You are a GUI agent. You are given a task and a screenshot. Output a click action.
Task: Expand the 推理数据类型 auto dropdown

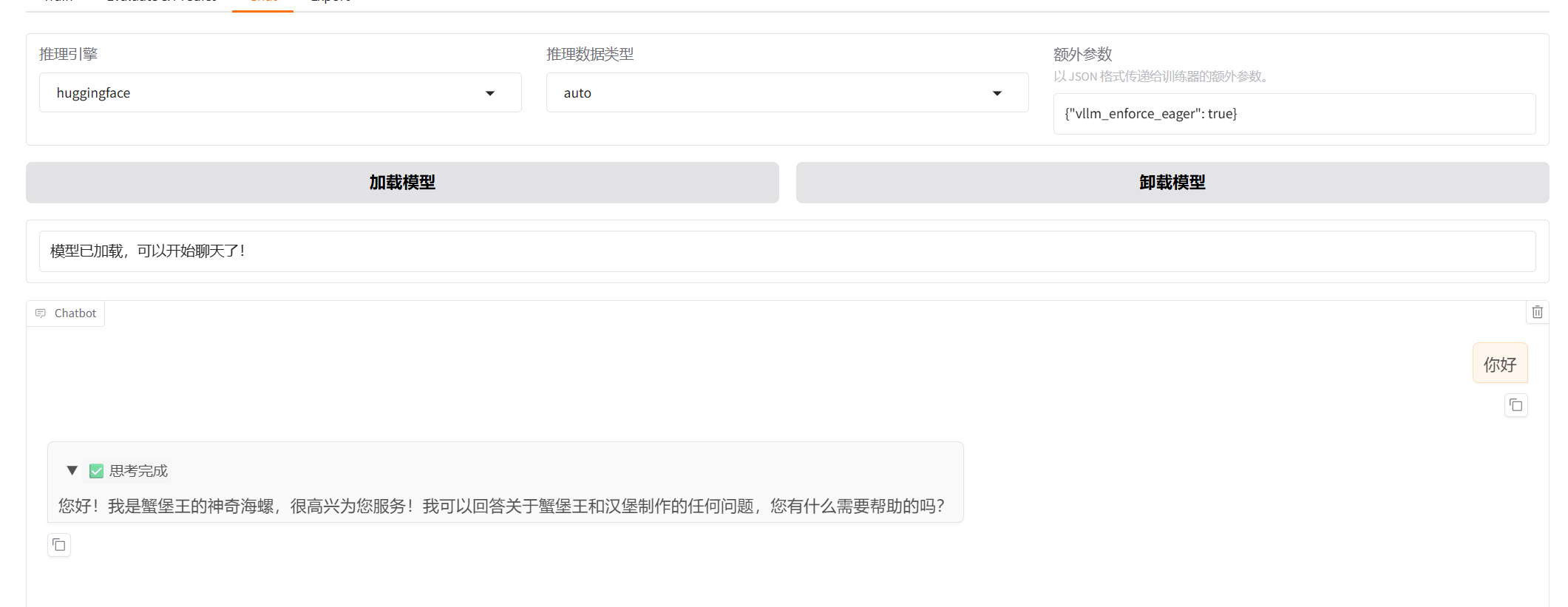787,93
